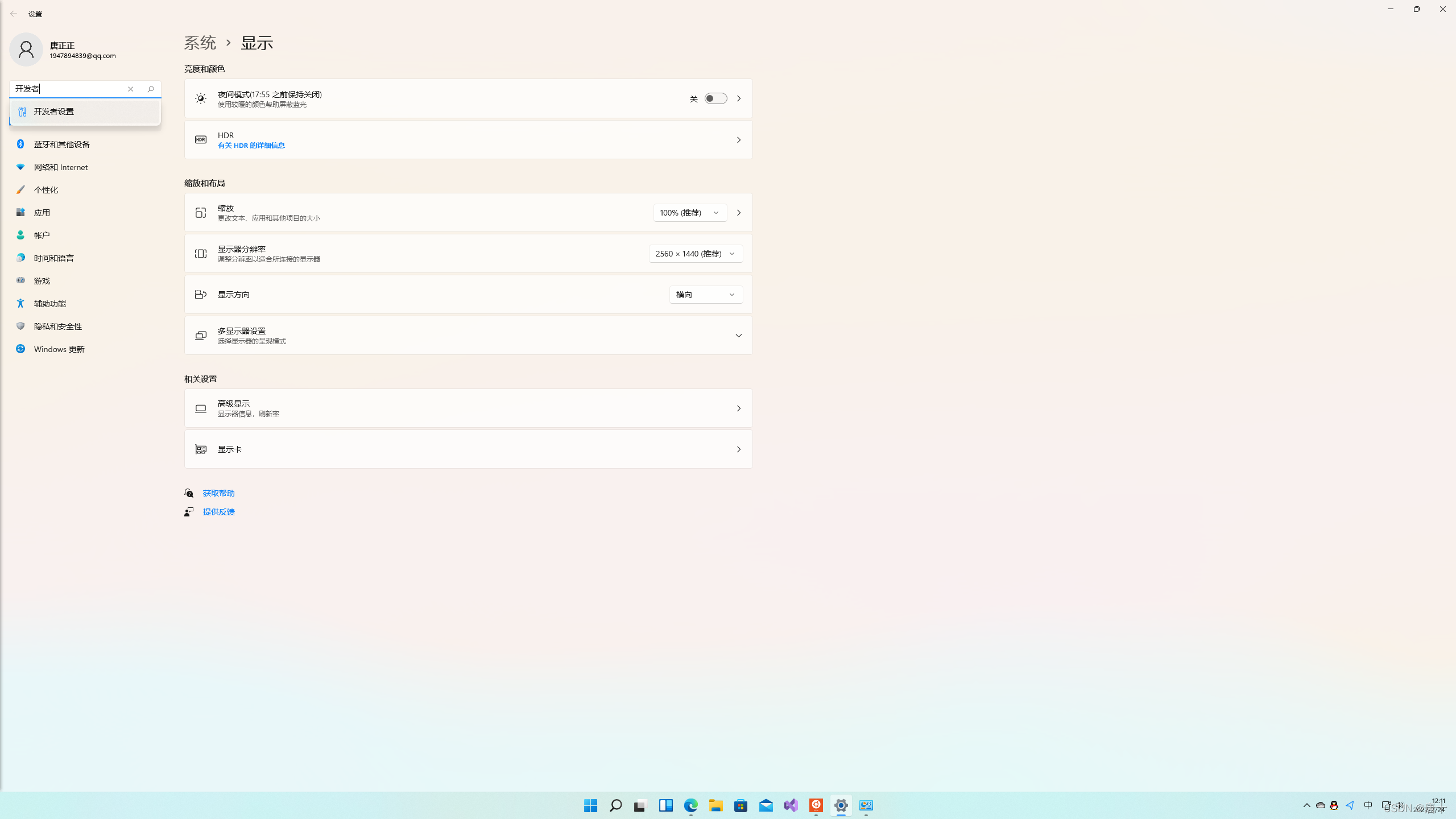Open Control Panel icon on taskbar
The height and width of the screenshot is (819, 1456).
tap(866, 805)
